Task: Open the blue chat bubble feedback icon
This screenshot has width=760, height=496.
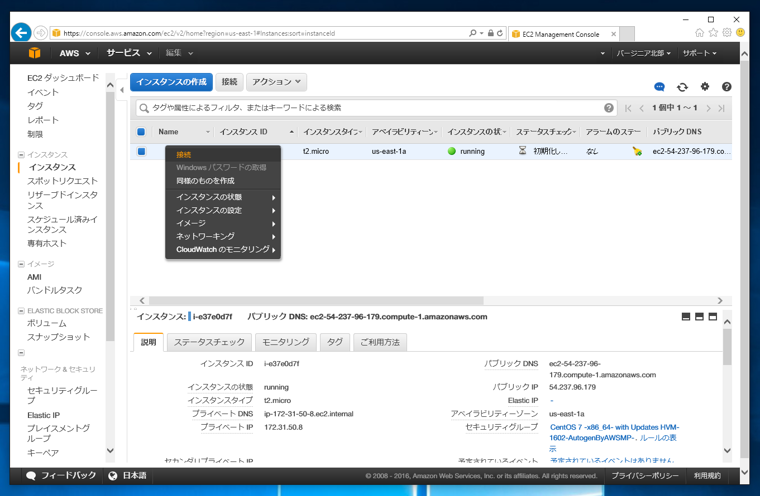Action: coord(659,87)
